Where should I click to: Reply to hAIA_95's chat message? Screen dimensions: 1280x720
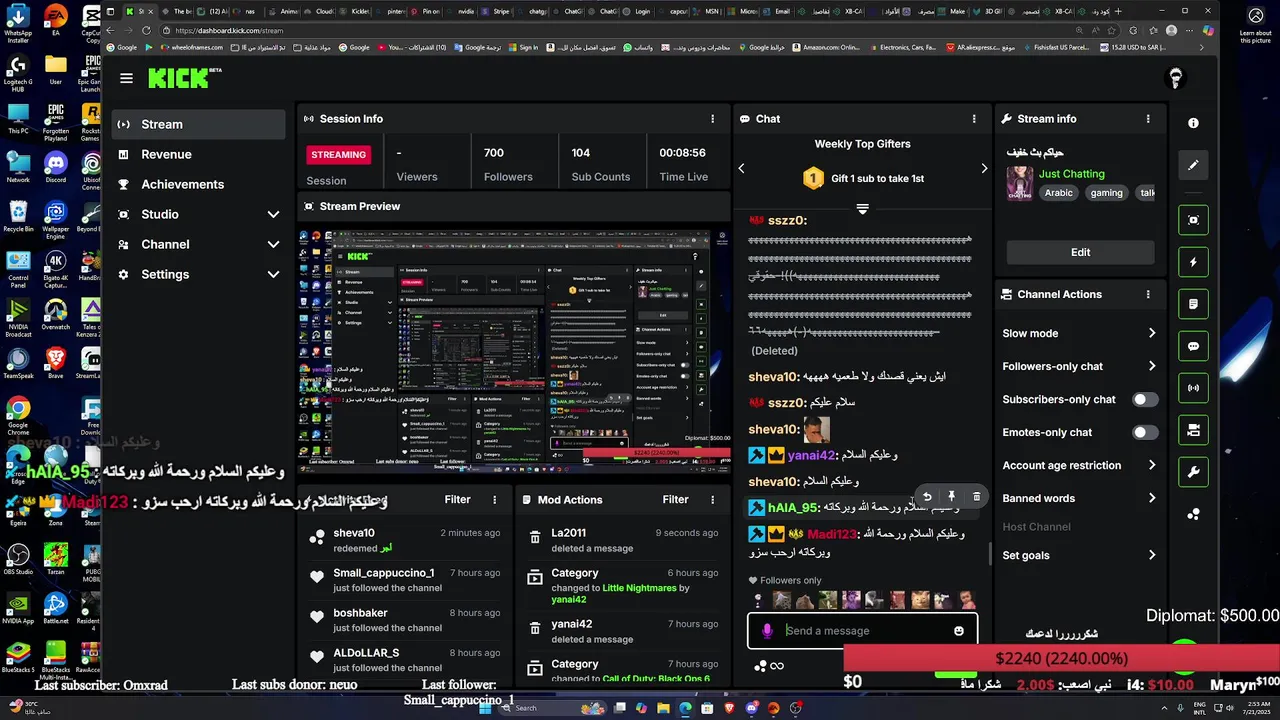pyautogui.click(x=927, y=496)
